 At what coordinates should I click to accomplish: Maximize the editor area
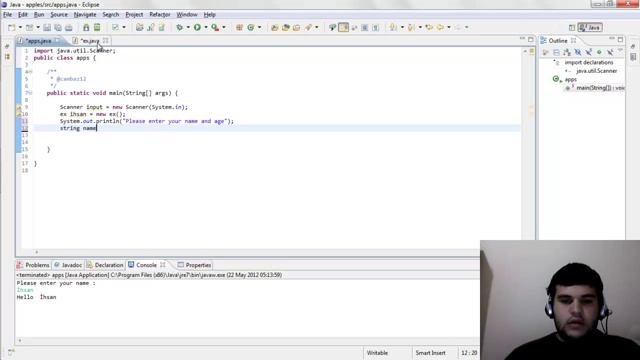click(531, 40)
